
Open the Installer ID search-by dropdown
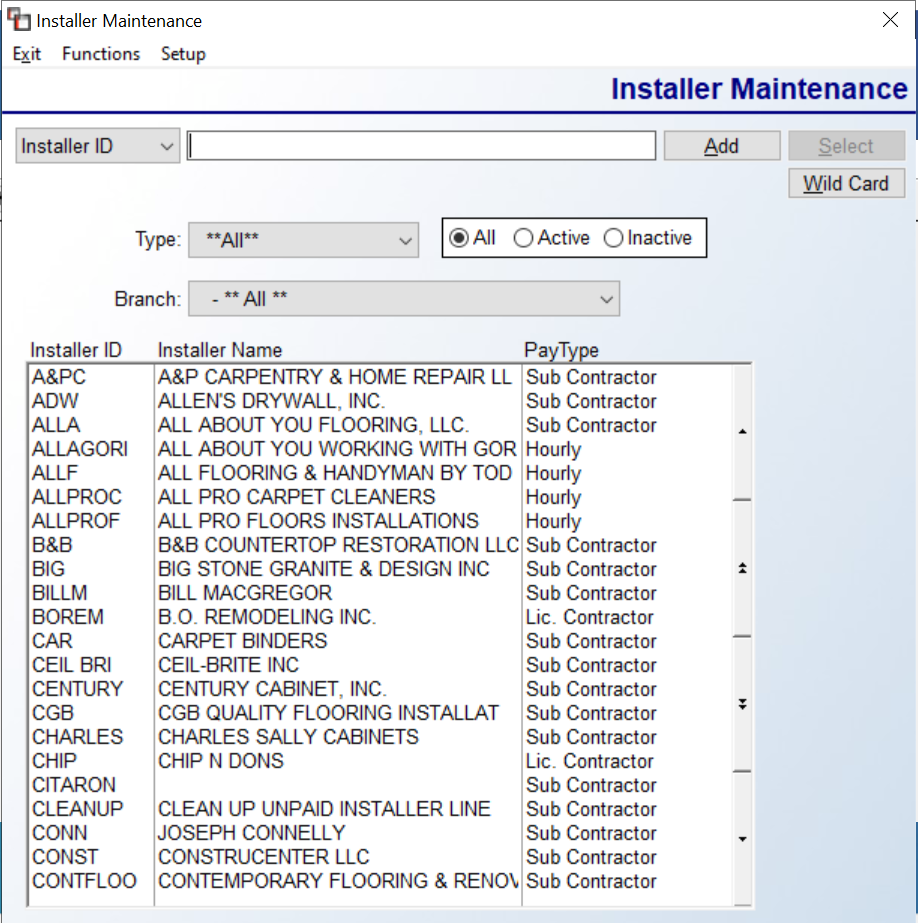coord(98,146)
